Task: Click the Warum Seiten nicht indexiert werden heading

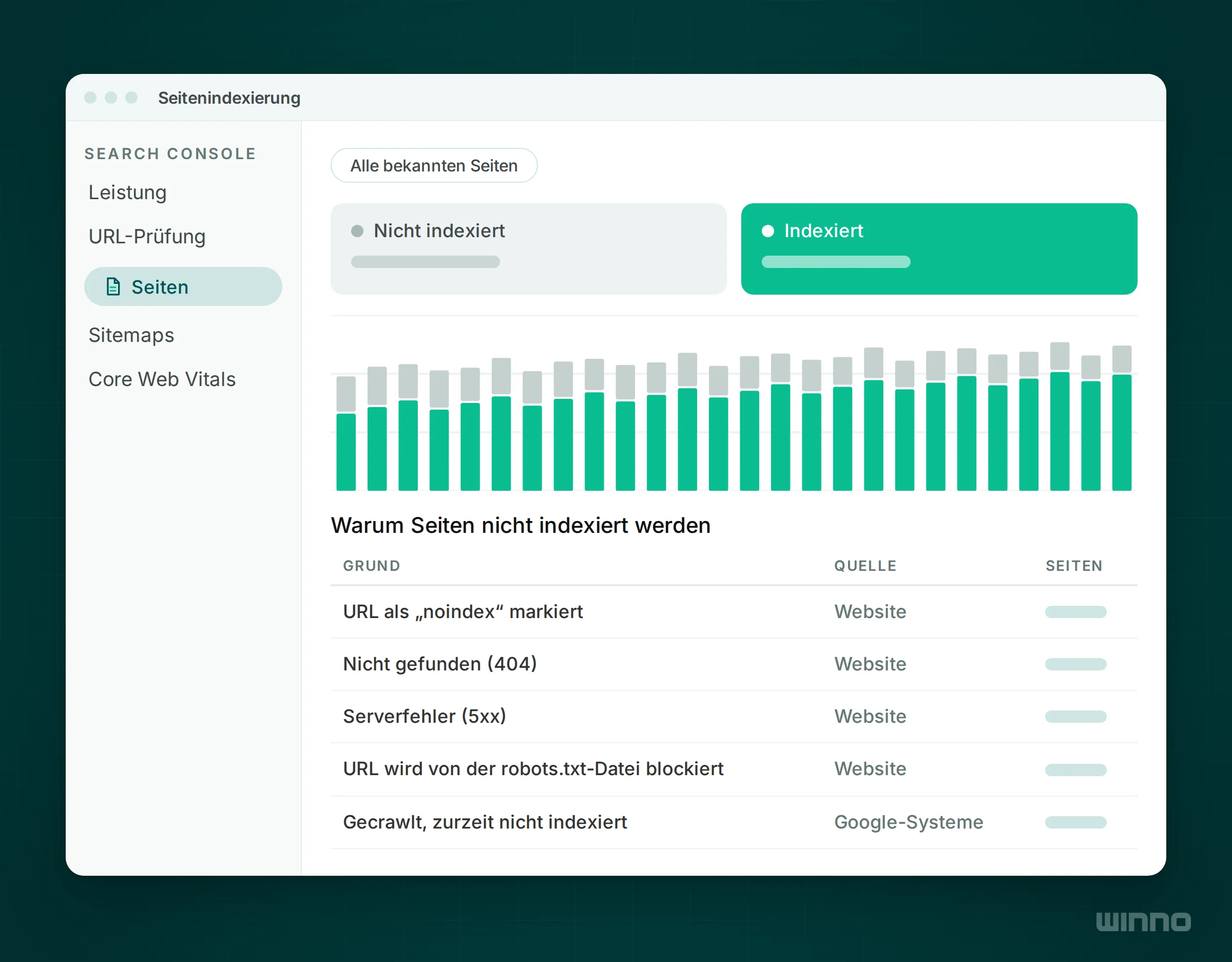Action: [x=521, y=525]
